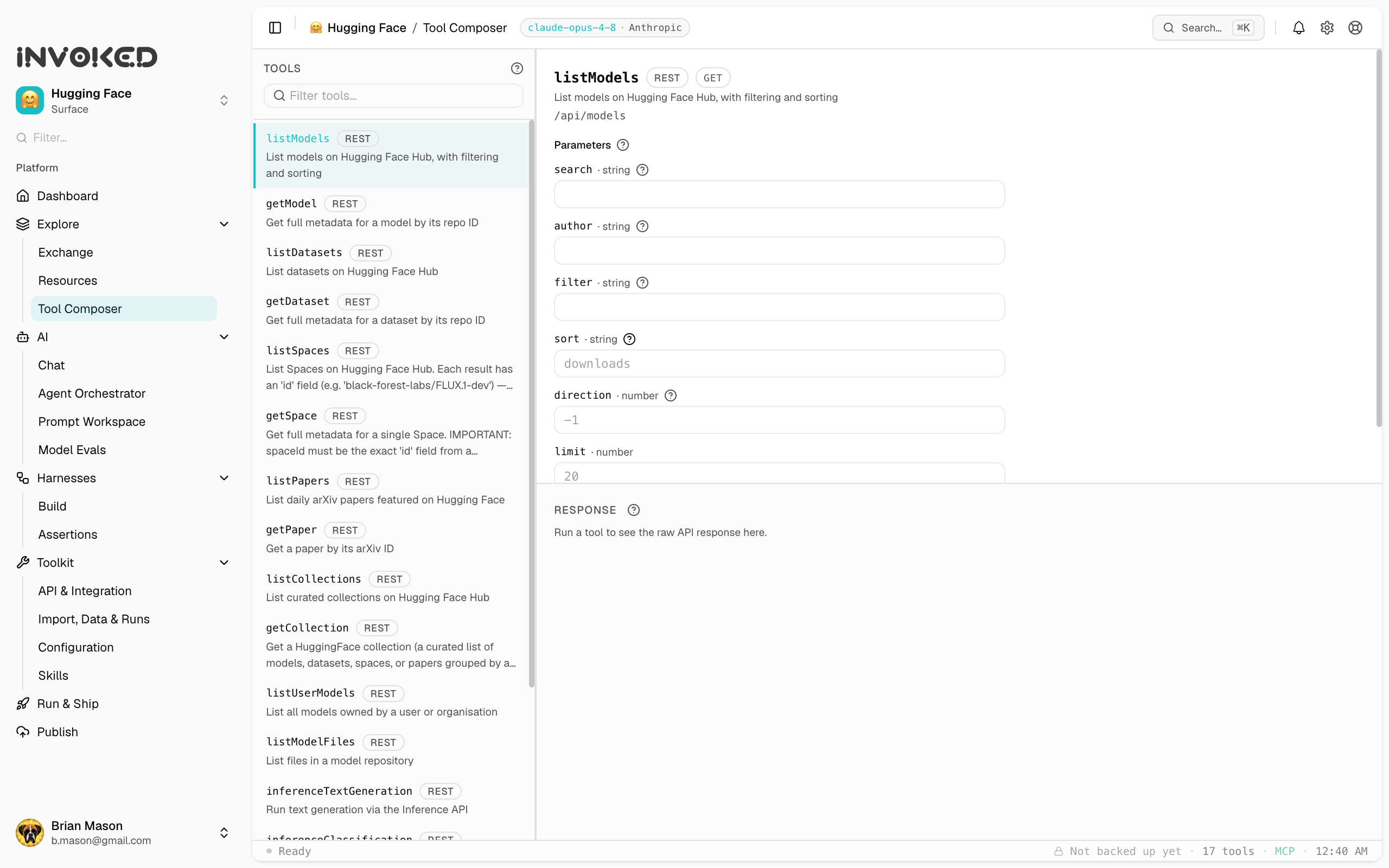
Task: Open the Hugging Face workspace switcher
Action: tap(225, 100)
